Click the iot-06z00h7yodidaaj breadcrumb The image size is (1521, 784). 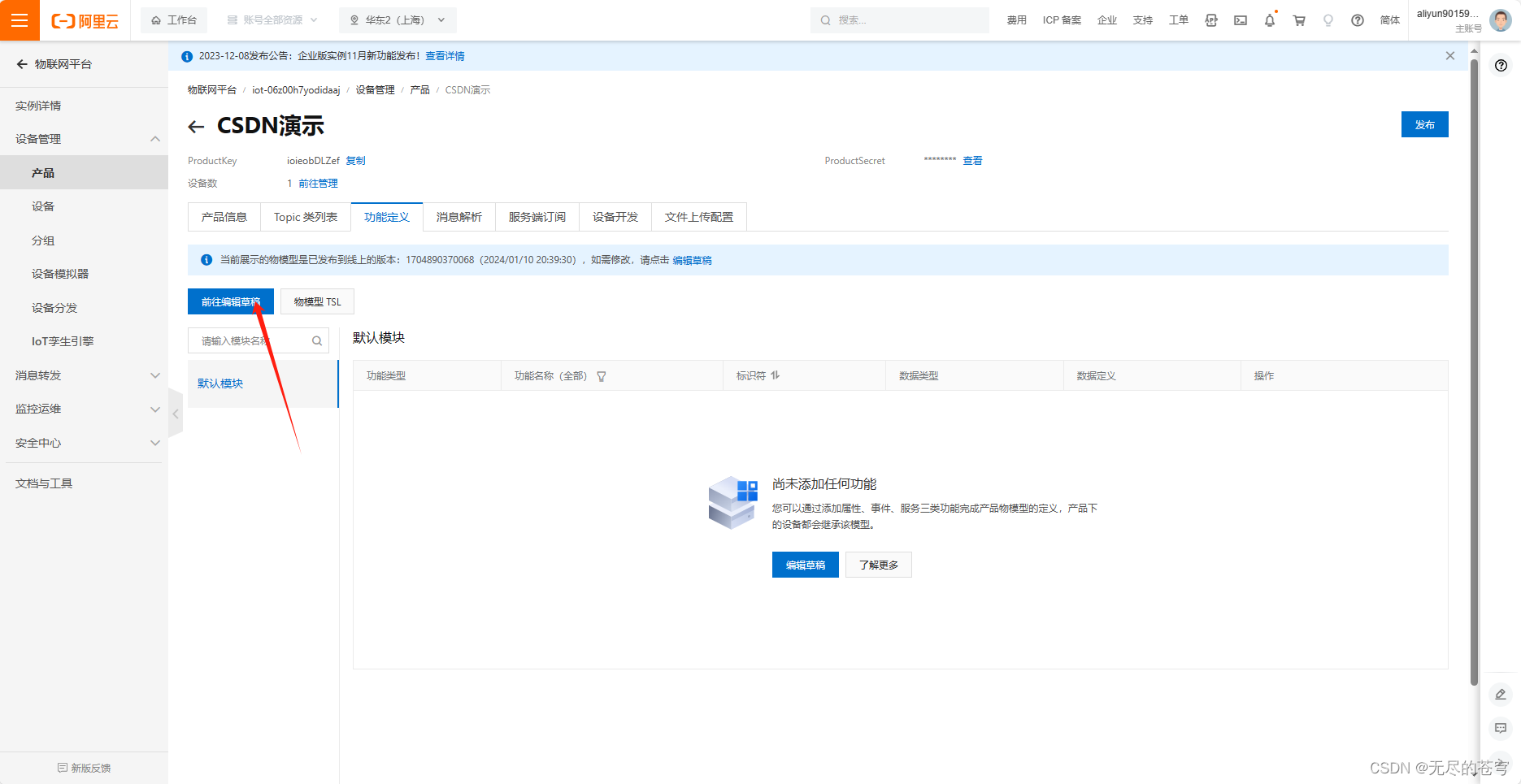pos(296,90)
